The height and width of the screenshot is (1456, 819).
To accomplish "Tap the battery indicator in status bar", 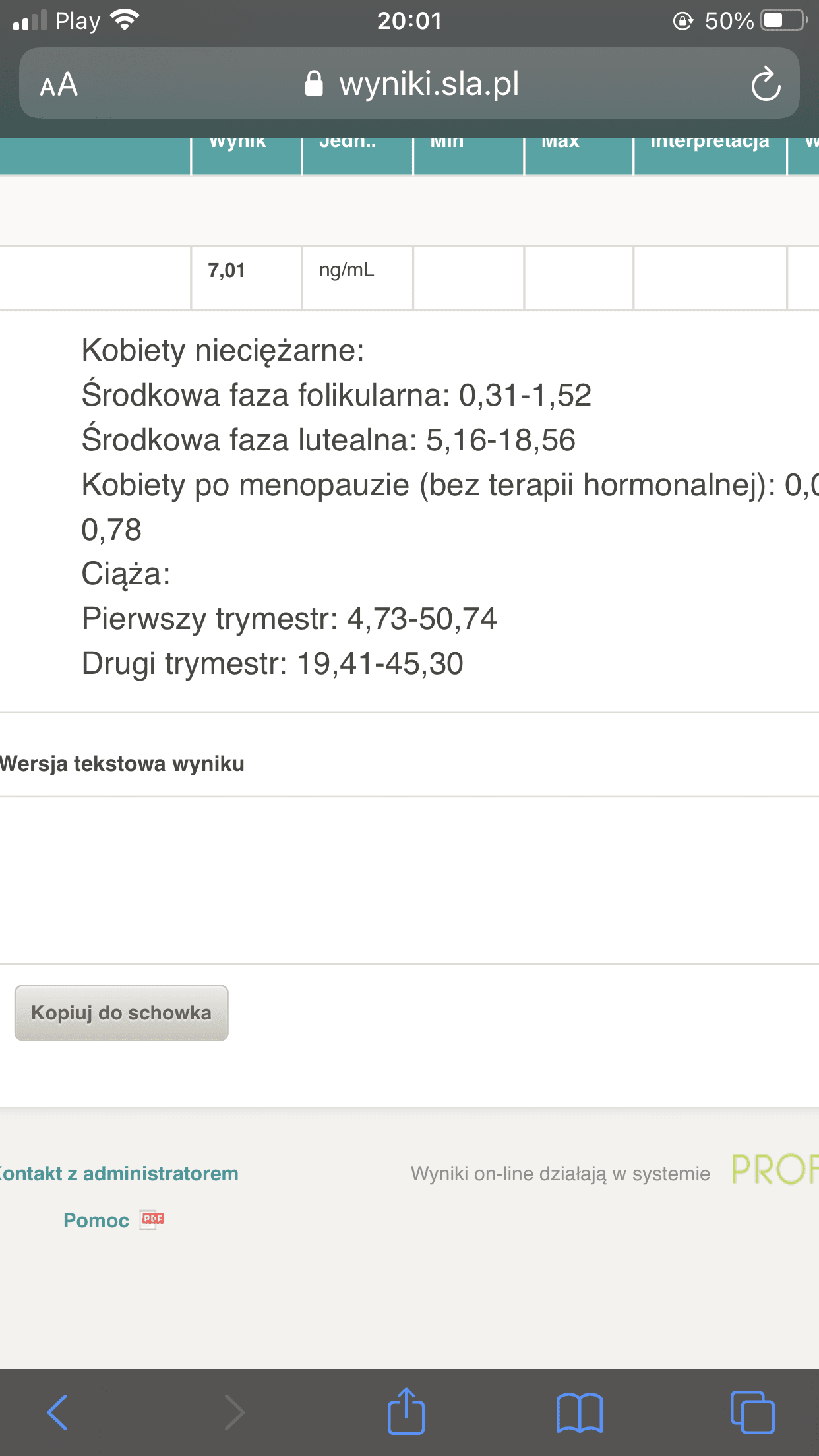I will click(783, 21).
